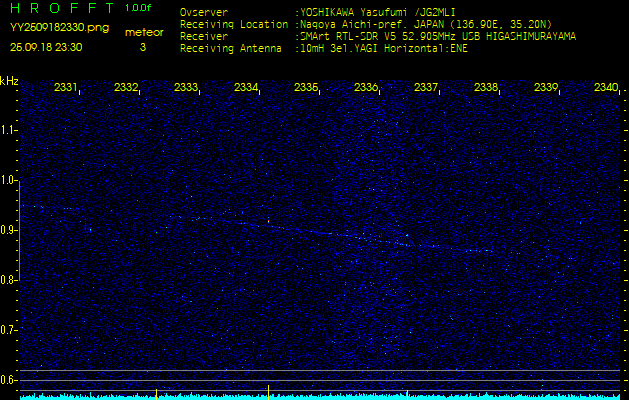
Task: Click the orange meteor label
Action: point(142,32)
